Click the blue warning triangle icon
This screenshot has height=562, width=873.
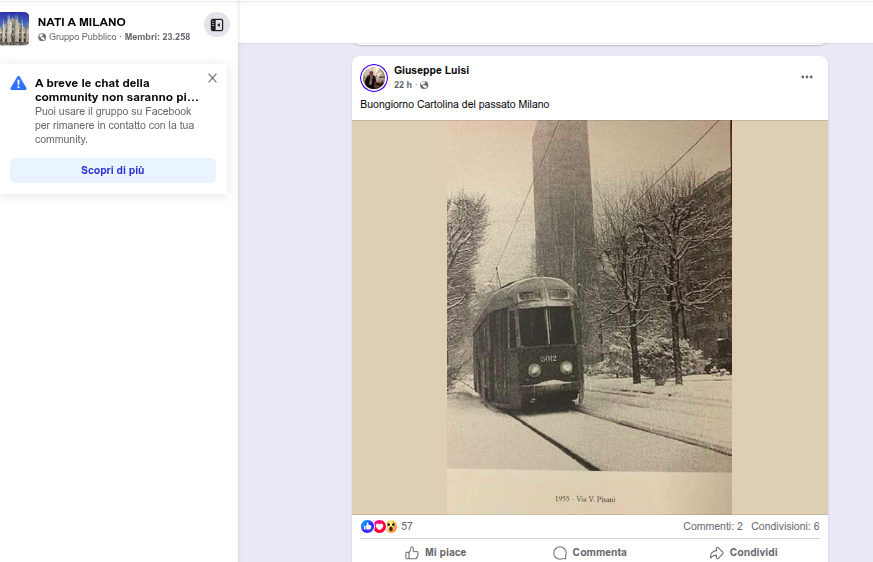click(x=18, y=83)
